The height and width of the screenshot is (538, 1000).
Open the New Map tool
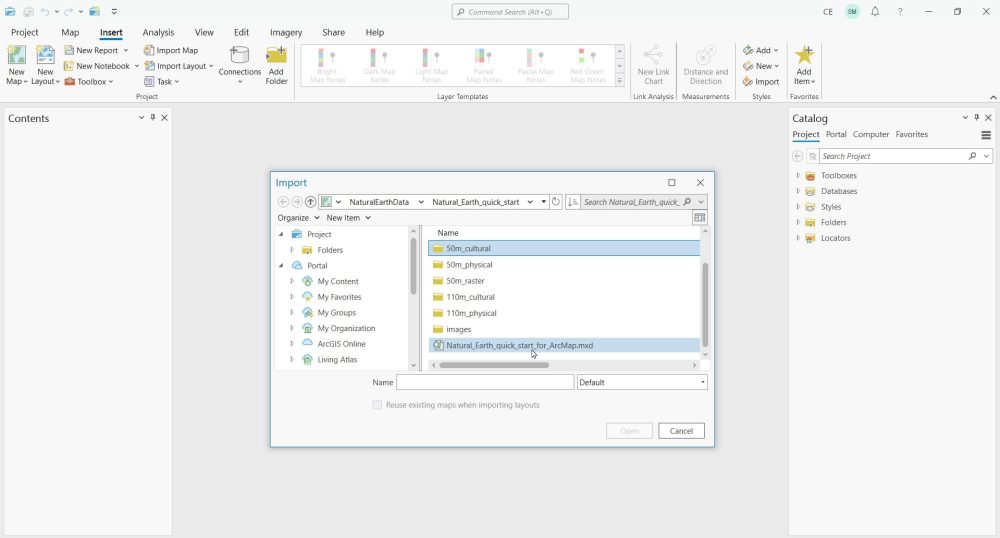click(17, 65)
